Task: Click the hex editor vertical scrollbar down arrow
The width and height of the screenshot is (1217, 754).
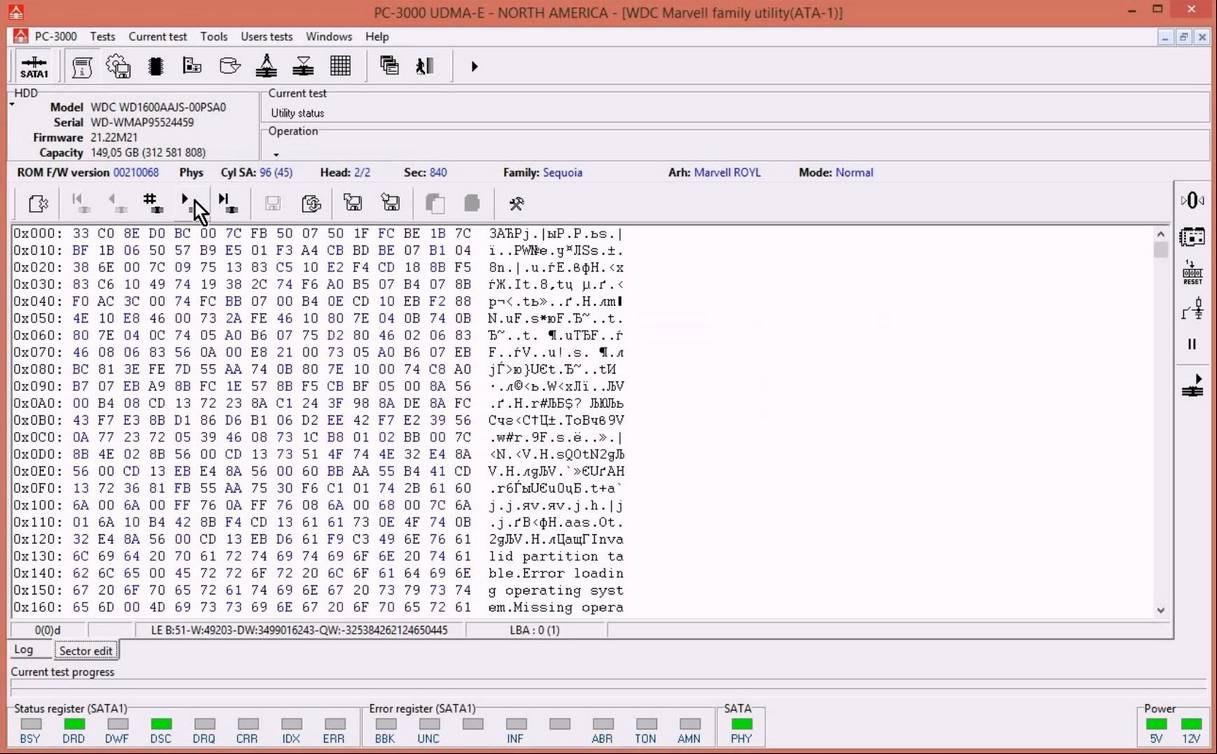Action: point(1160,610)
